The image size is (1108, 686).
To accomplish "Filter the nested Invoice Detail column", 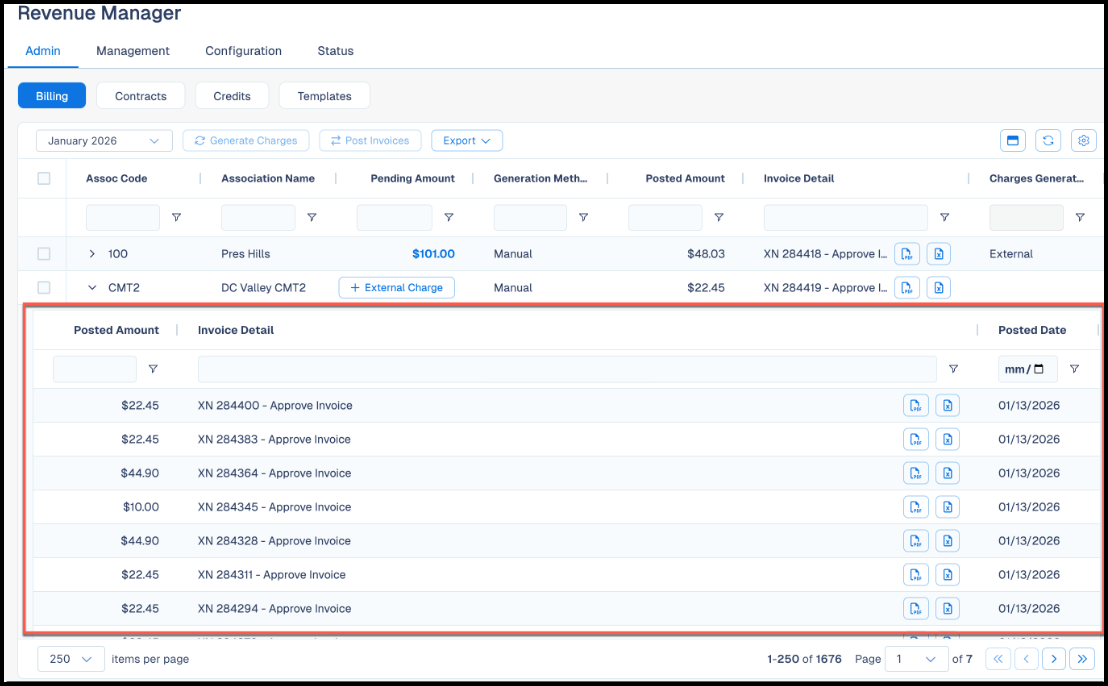I will (953, 369).
